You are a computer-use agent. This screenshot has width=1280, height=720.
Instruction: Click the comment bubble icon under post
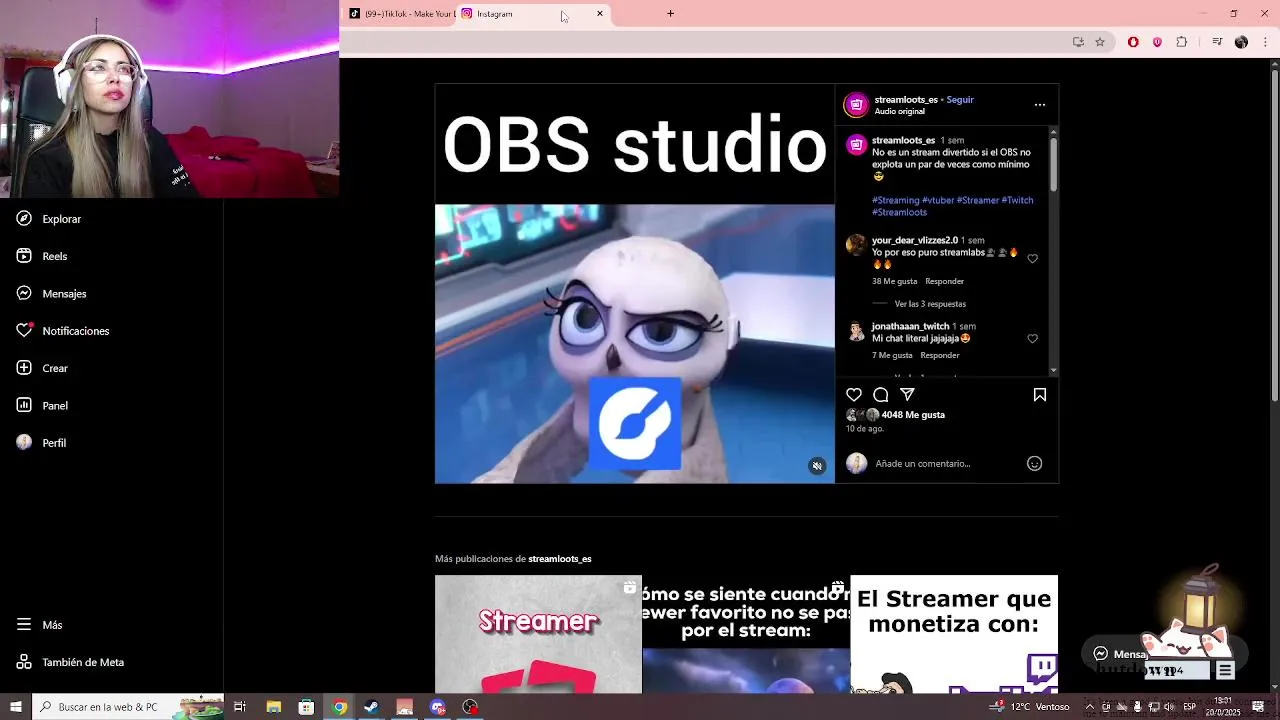click(x=881, y=395)
